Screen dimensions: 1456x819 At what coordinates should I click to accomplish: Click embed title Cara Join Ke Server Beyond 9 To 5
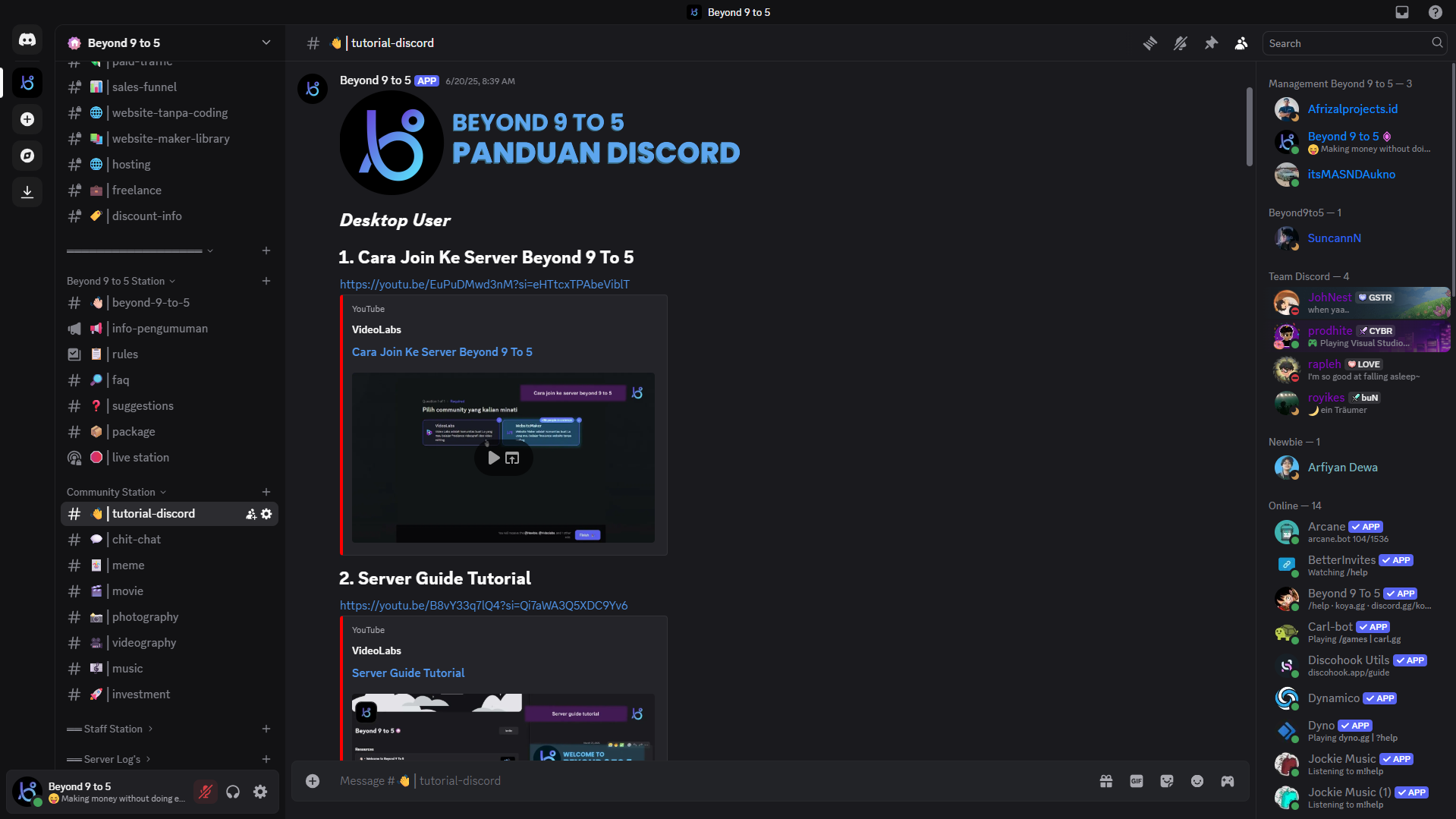(x=442, y=352)
